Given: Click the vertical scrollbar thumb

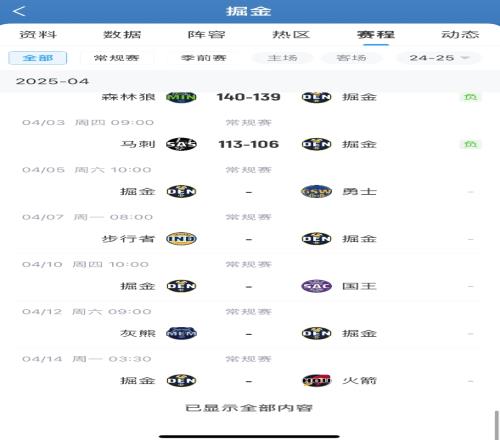Looking at the screenshot, I should (x=497, y=425).
